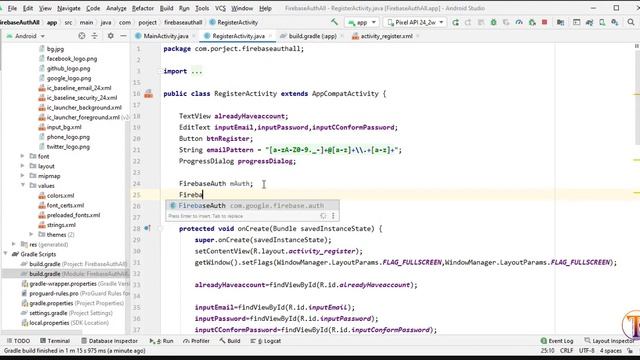Click the red Stop button icon
The image size is (640, 360).
coord(544,22)
